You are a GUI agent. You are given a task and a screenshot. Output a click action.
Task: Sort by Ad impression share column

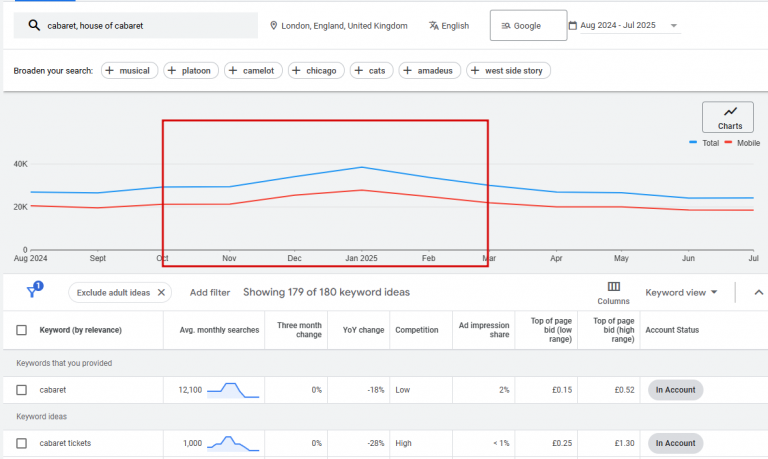[x=484, y=330]
